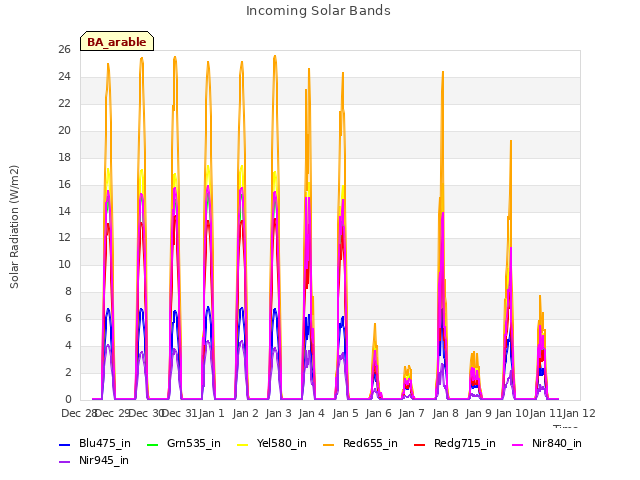Select the Redg715_in legend label
The width and height of the screenshot is (640, 480).
pos(465,444)
